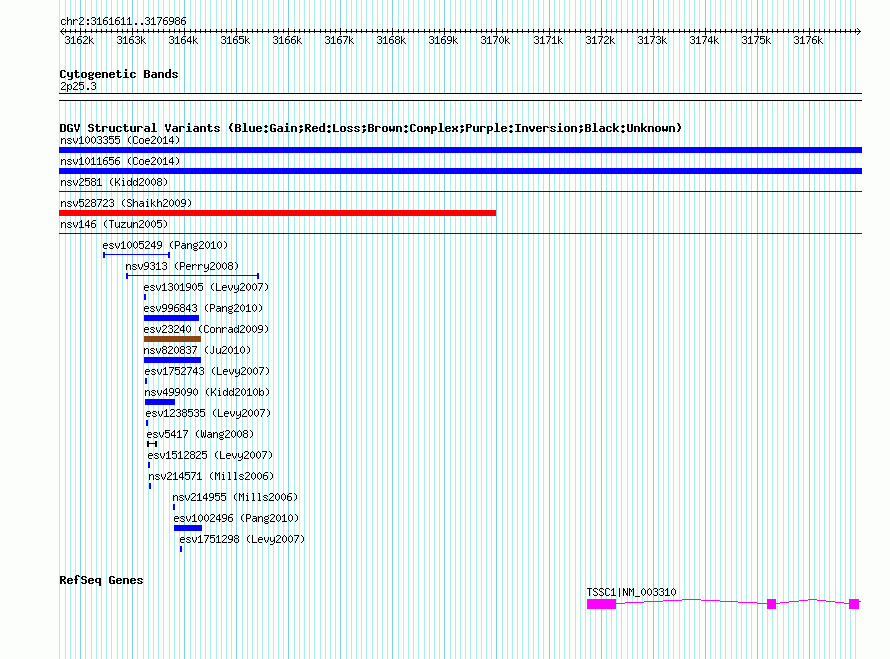The height and width of the screenshot is (659, 890).
Task: Select the esv1751298 (Levy2007) label
Action: point(241,539)
